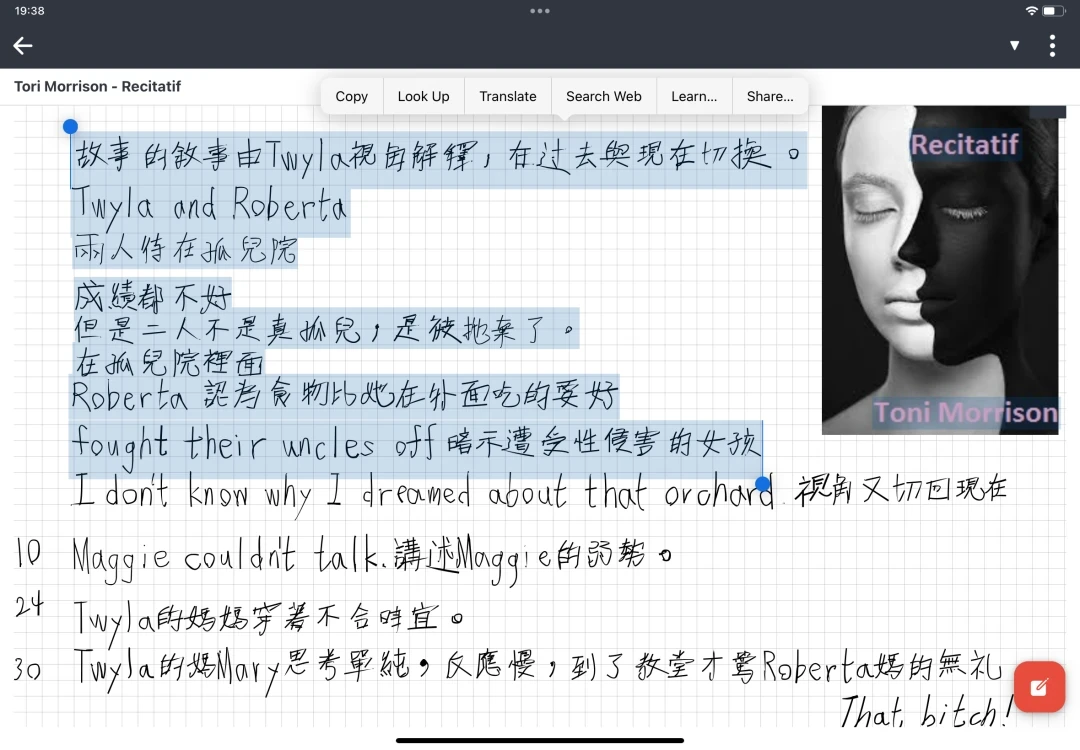Click Search Web in the context menu
Image resolution: width=1080 pixels, height=750 pixels.
click(x=603, y=96)
